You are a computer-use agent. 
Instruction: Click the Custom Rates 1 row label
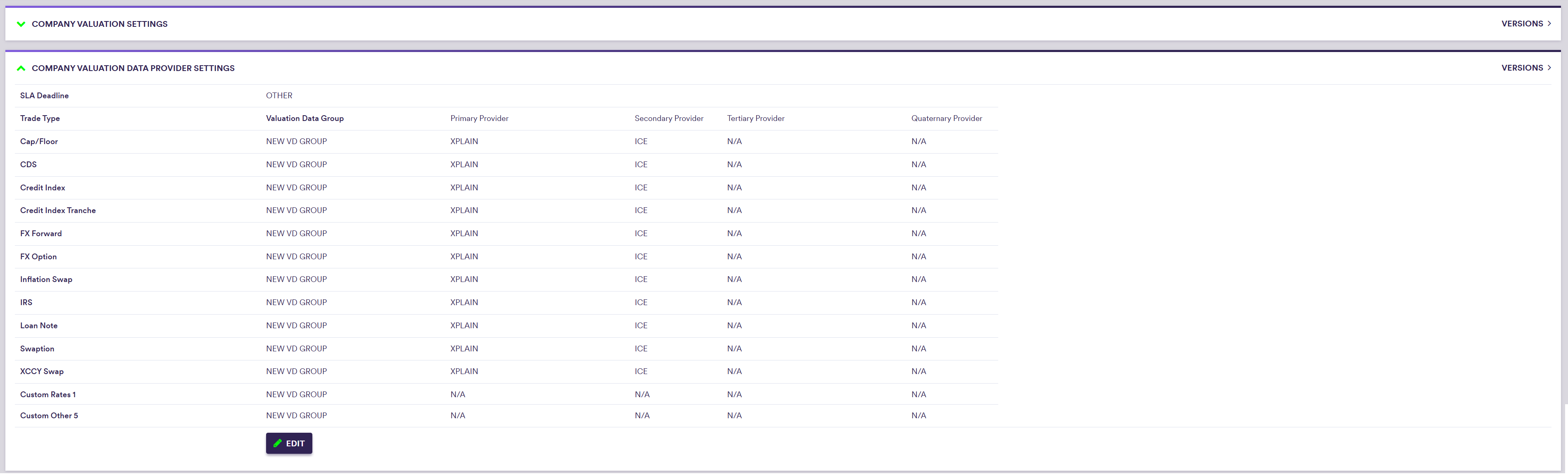pyautogui.click(x=48, y=395)
